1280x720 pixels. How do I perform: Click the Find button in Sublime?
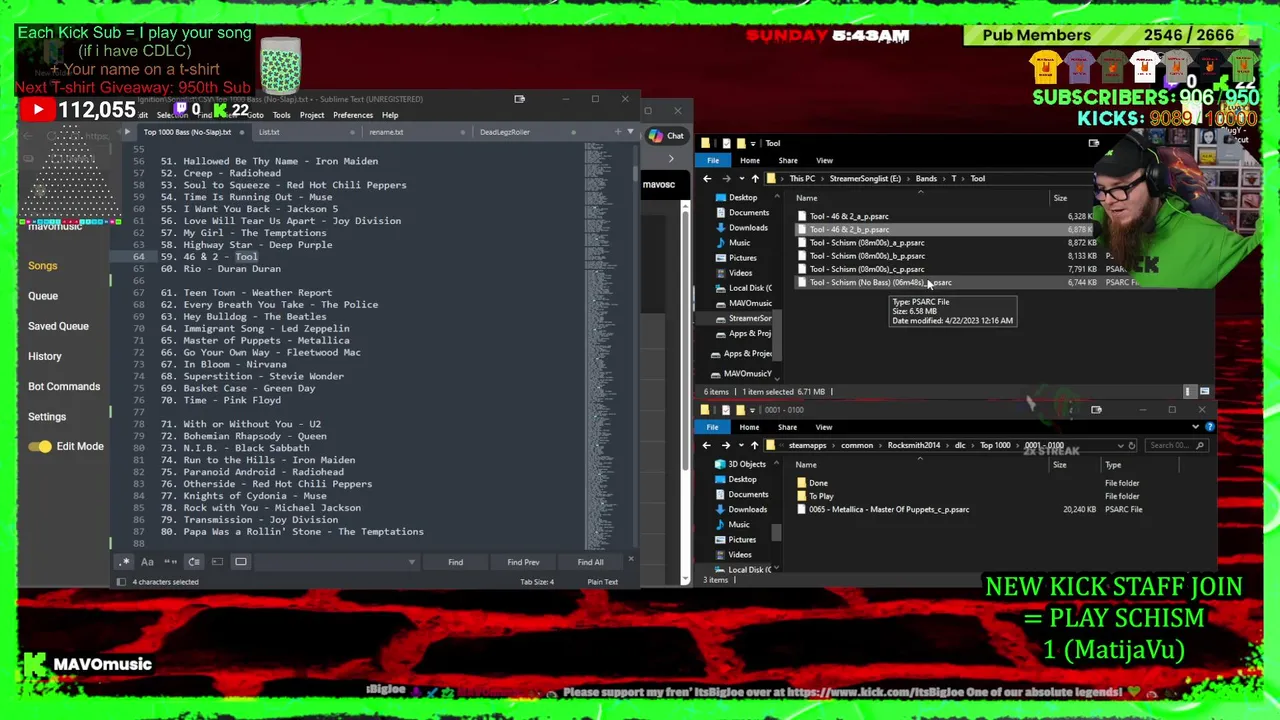(x=455, y=562)
